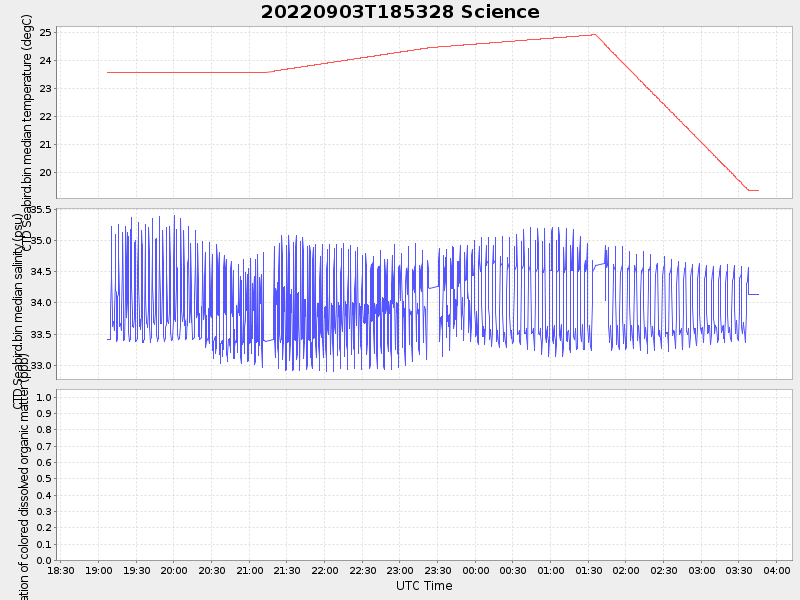Select the 22:00 time axis tick label

click(x=324, y=570)
